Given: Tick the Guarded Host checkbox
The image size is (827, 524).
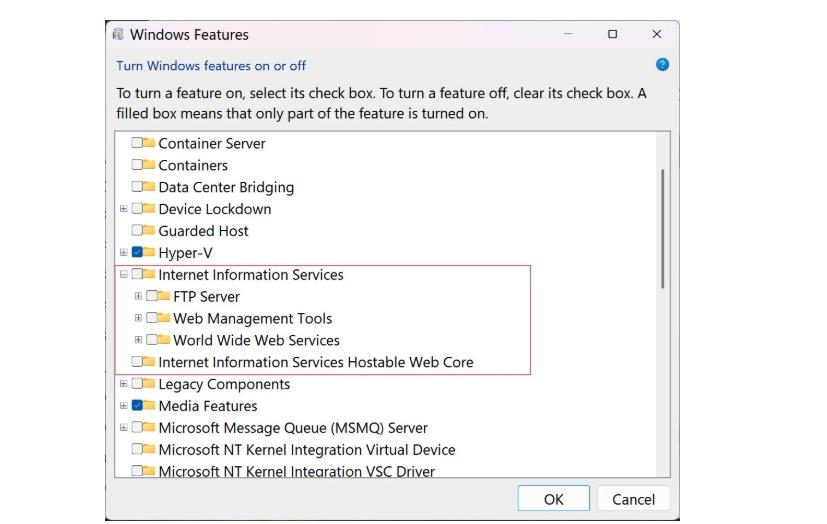Looking at the screenshot, I should 137,230.
